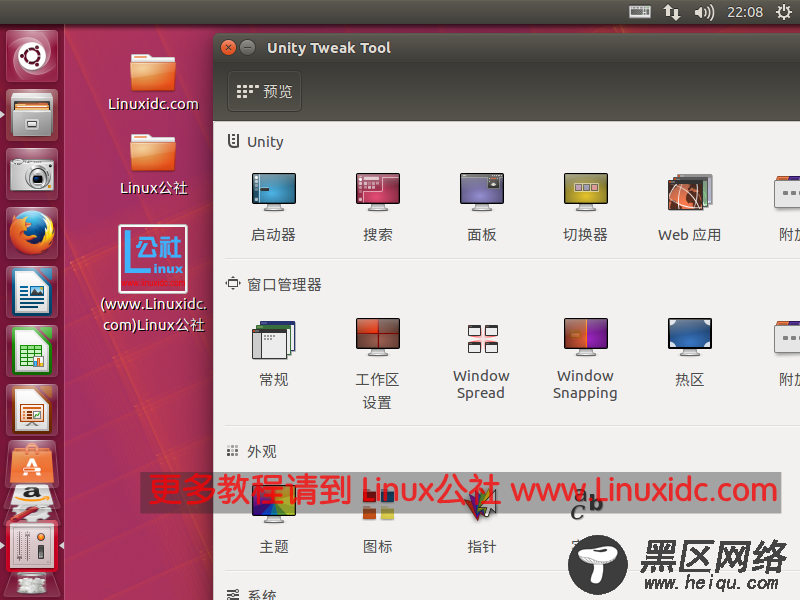Viewport: 800px width, 600px height.
Task: Click the 外观 section heading
Action: pyautogui.click(x=262, y=452)
